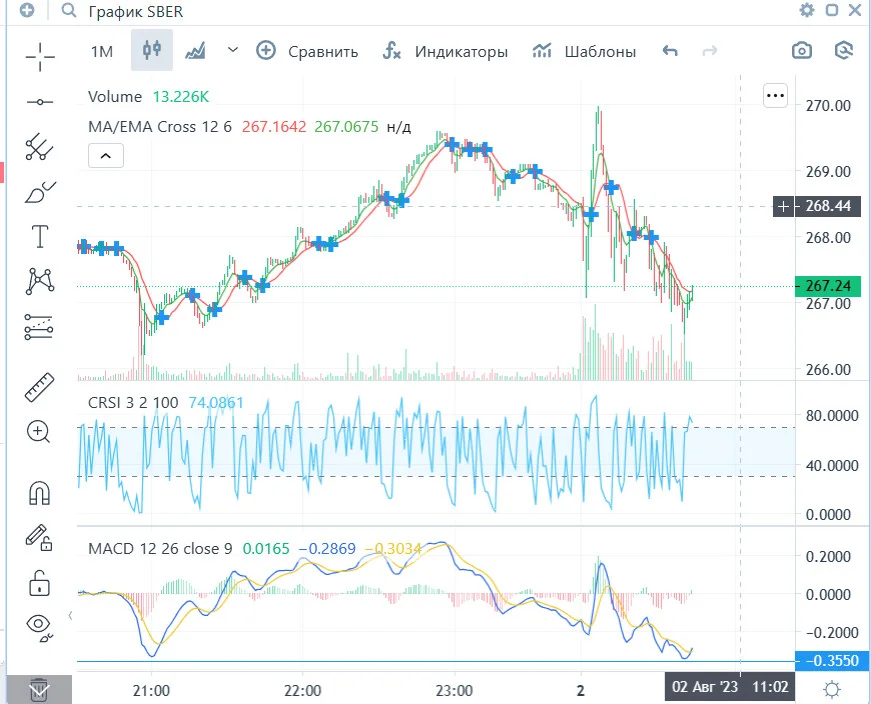Open the chart patterns tool
The image size is (871, 704).
point(40,282)
